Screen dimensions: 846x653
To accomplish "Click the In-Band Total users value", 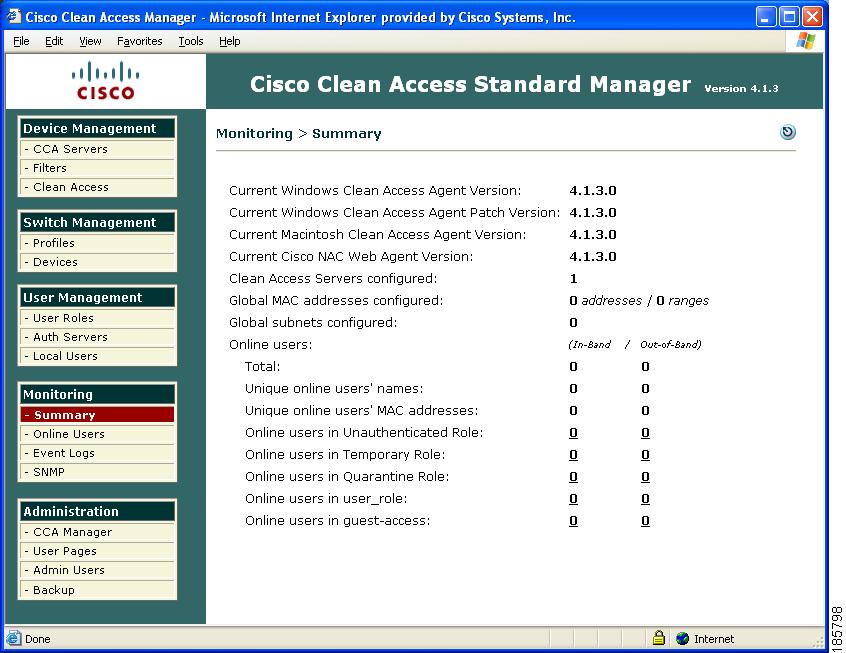I will (574, 367).
